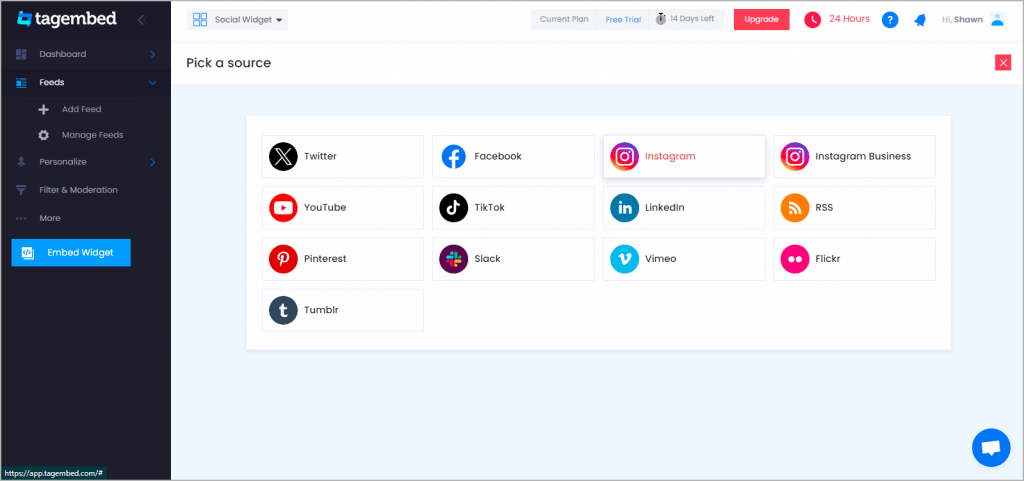Screen dimensions: 1024x481
Task: Choose Instagram Business as the source
Action: [x=854, y=157]
